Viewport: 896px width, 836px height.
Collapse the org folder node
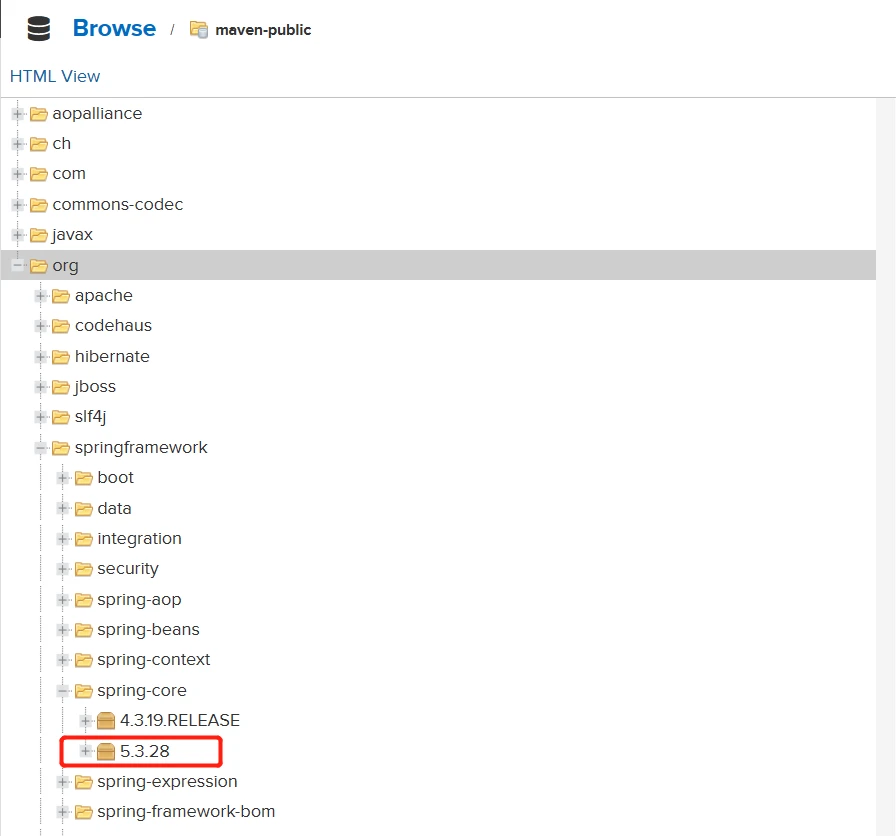pos(18,265)
